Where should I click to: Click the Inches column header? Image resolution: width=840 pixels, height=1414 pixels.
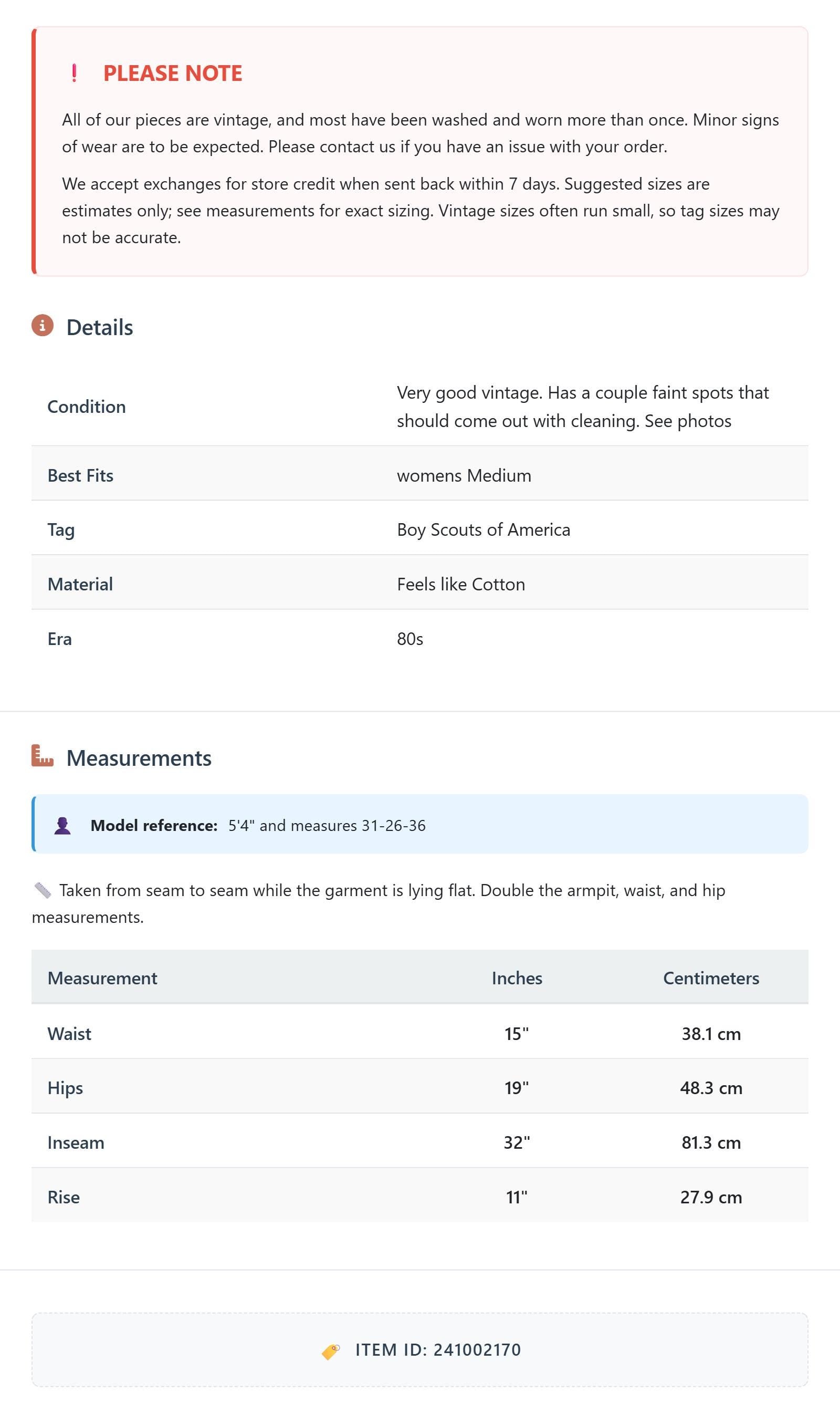coord(517,978)
